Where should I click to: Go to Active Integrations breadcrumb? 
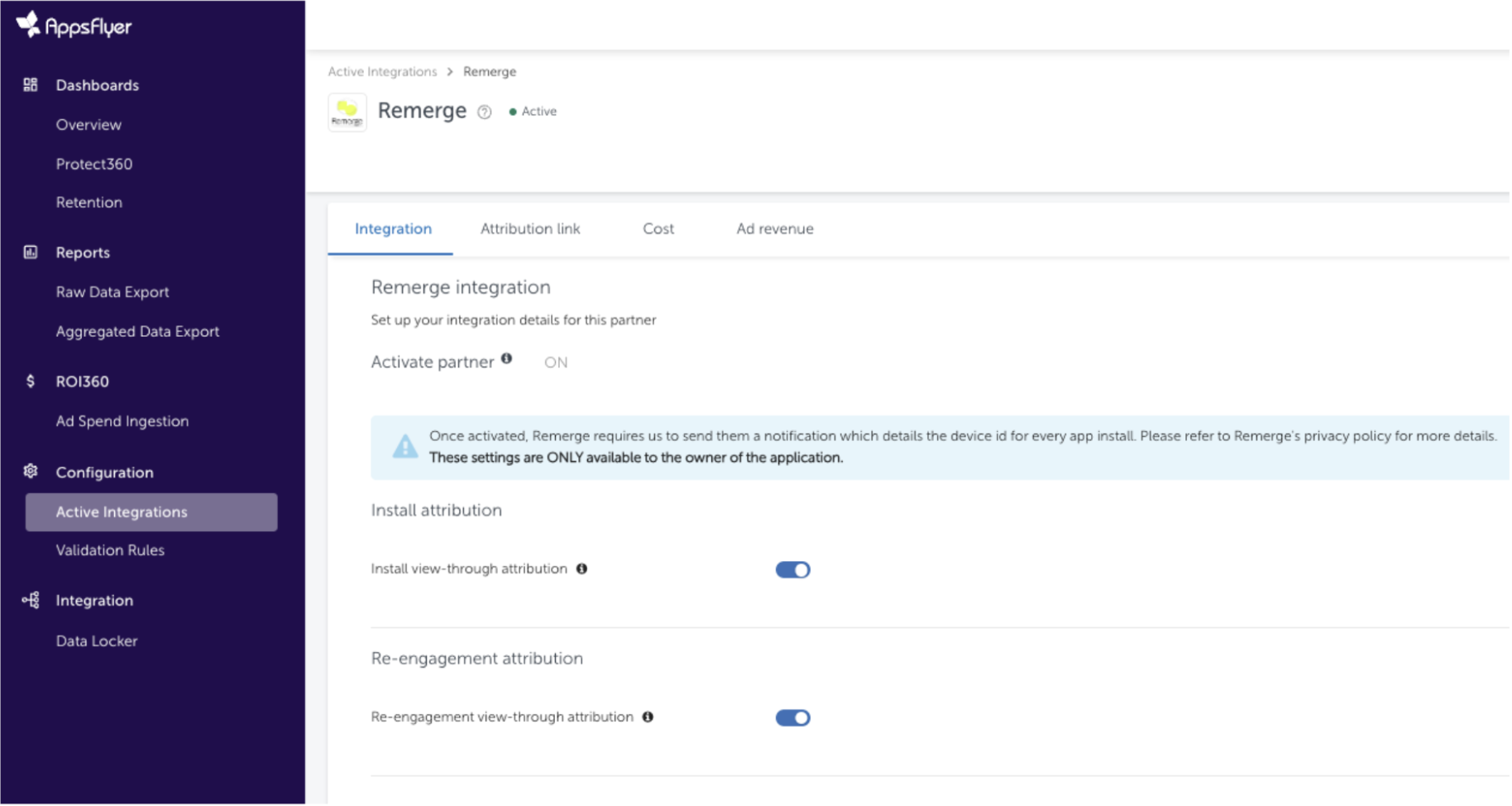[382, 72]
